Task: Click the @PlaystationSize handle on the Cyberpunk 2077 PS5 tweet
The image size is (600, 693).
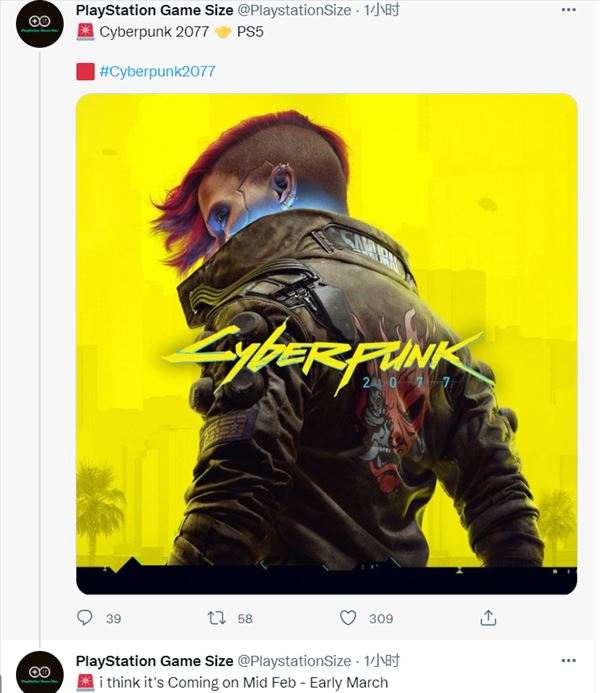Action: 294,10
